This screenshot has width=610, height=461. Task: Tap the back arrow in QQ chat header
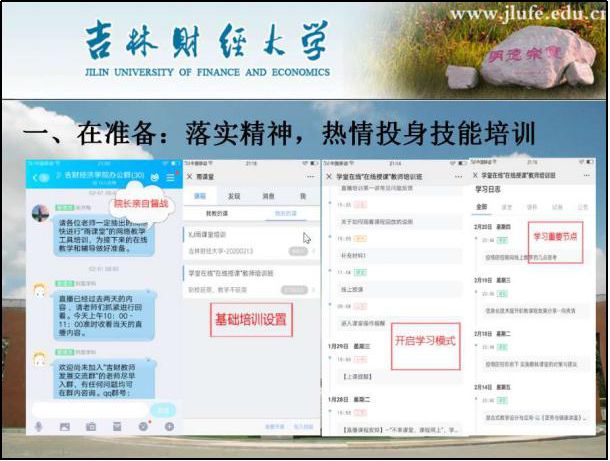pyautogui.click(x=32, y=177)
